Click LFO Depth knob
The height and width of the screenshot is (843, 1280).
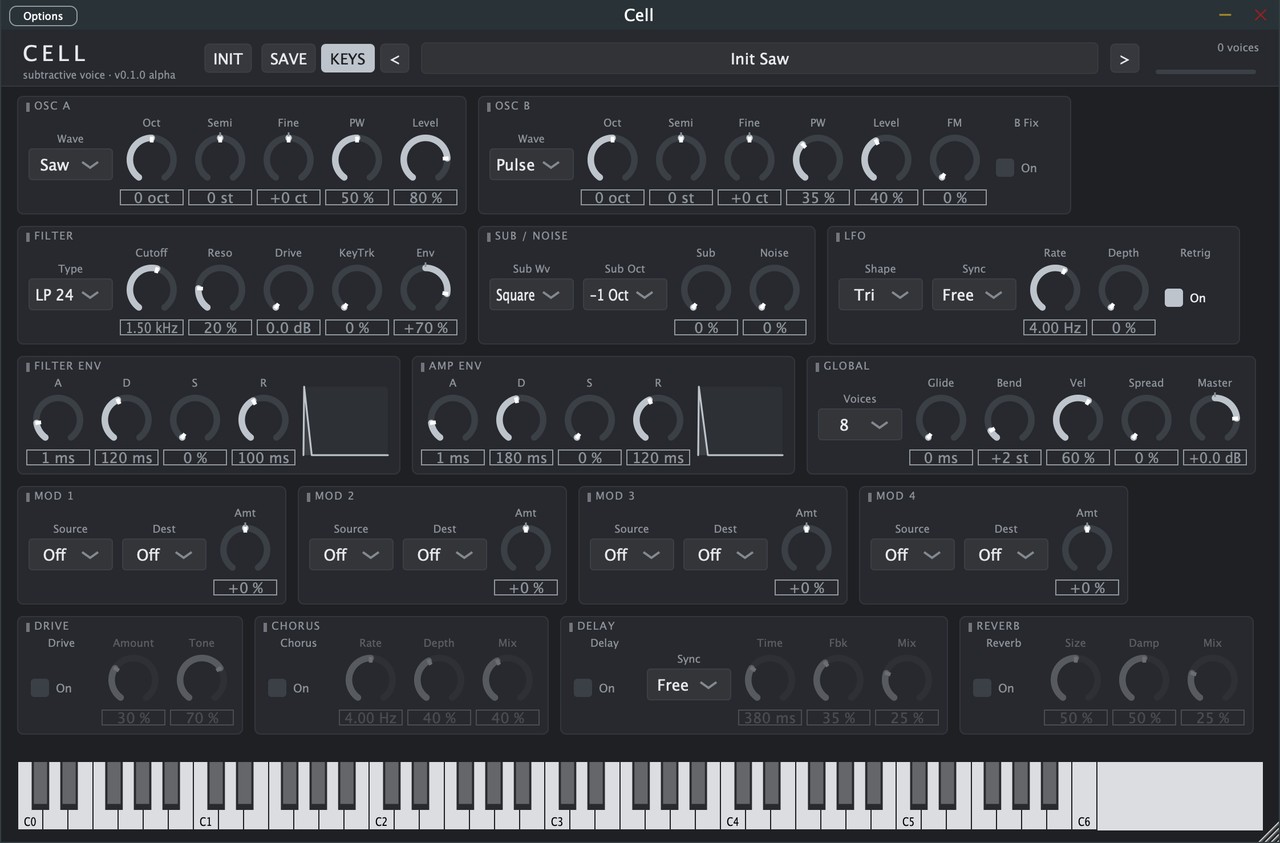pos(1124,290)
